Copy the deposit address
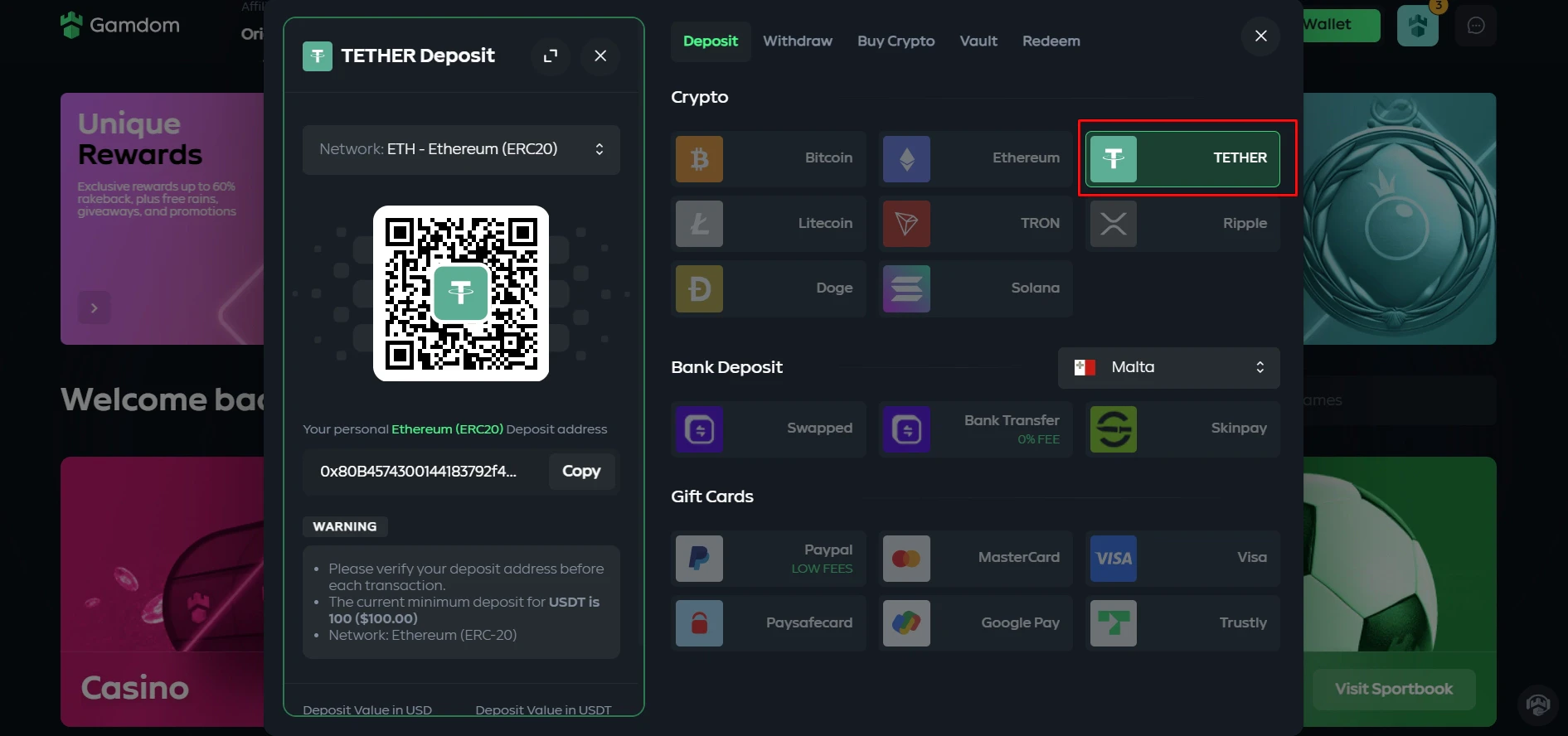The width and height of the screenshot is (1568, 736). [x=581, y=471]
